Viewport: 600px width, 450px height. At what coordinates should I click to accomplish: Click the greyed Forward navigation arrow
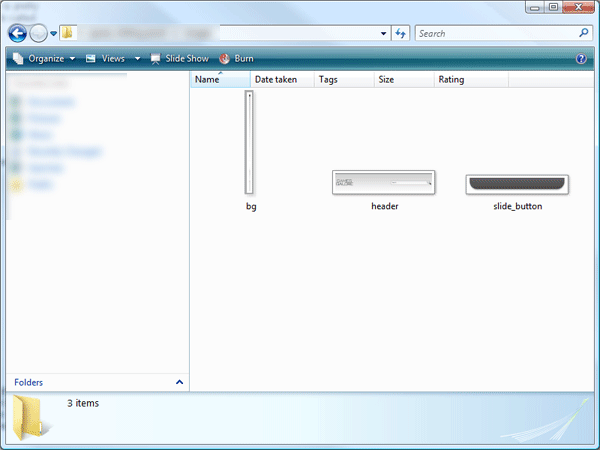point(39,33)
